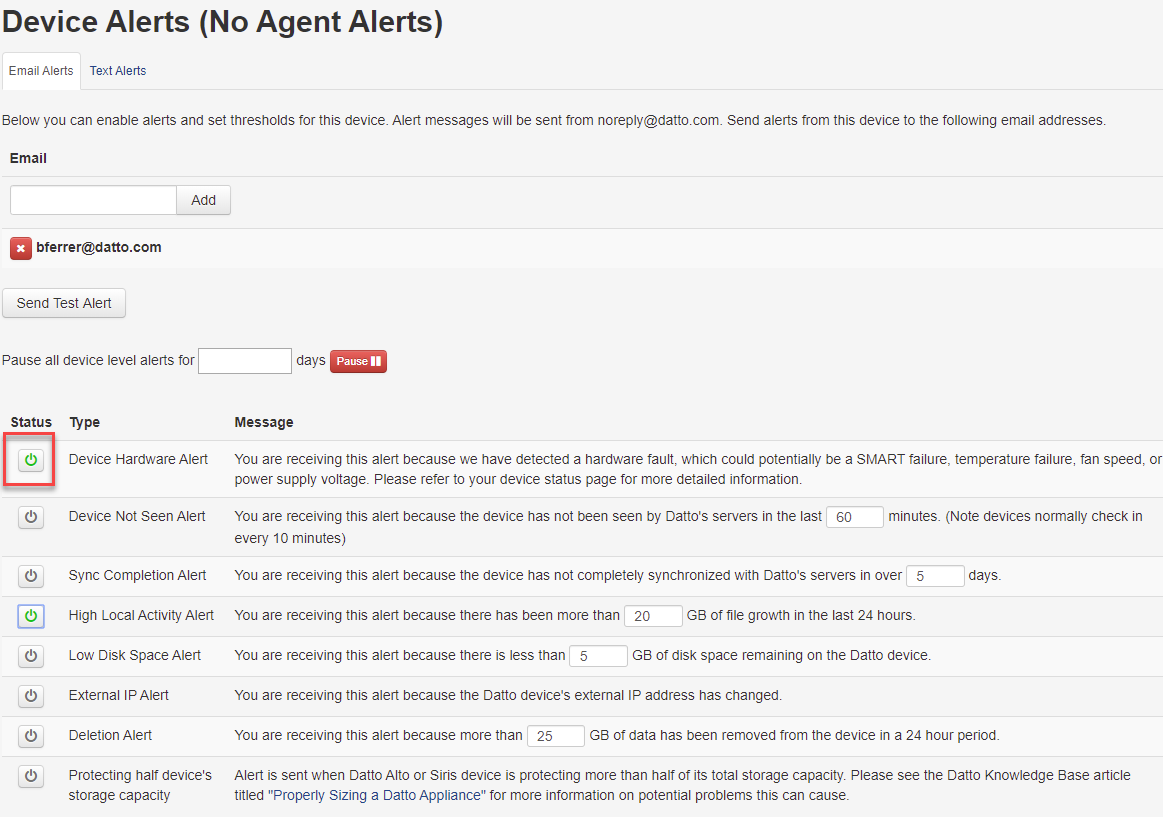Edit the Device Not Seen minutes field
1163x817 pixels.
pyautogui.click(x=854, y=517)
